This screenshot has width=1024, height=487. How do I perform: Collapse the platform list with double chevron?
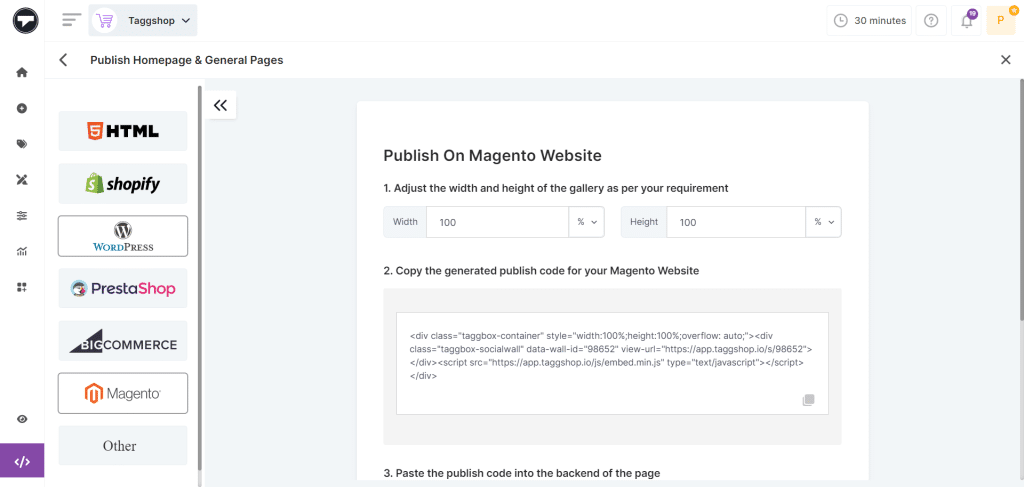pyautogui.click(x=221, y=105)
